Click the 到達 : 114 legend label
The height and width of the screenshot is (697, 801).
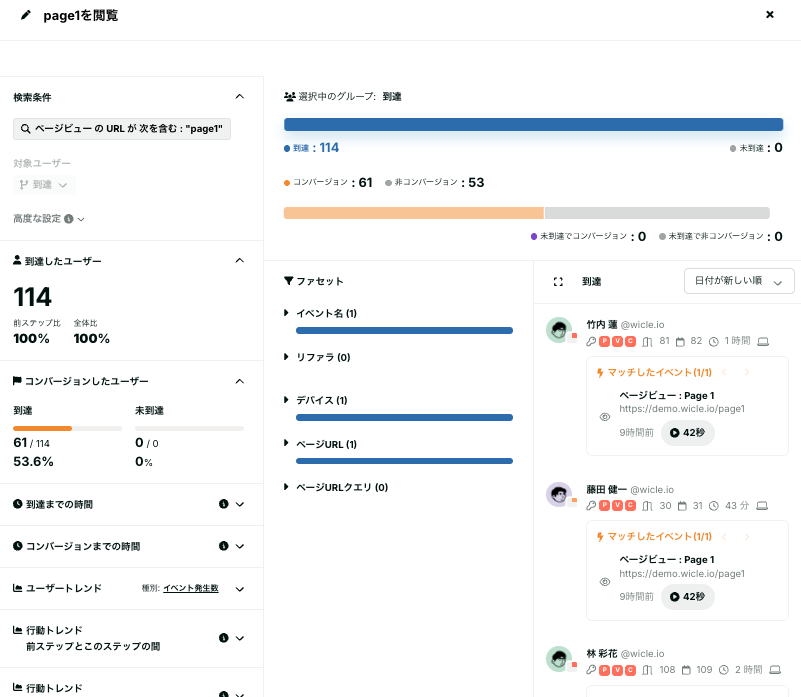(312, 148)
